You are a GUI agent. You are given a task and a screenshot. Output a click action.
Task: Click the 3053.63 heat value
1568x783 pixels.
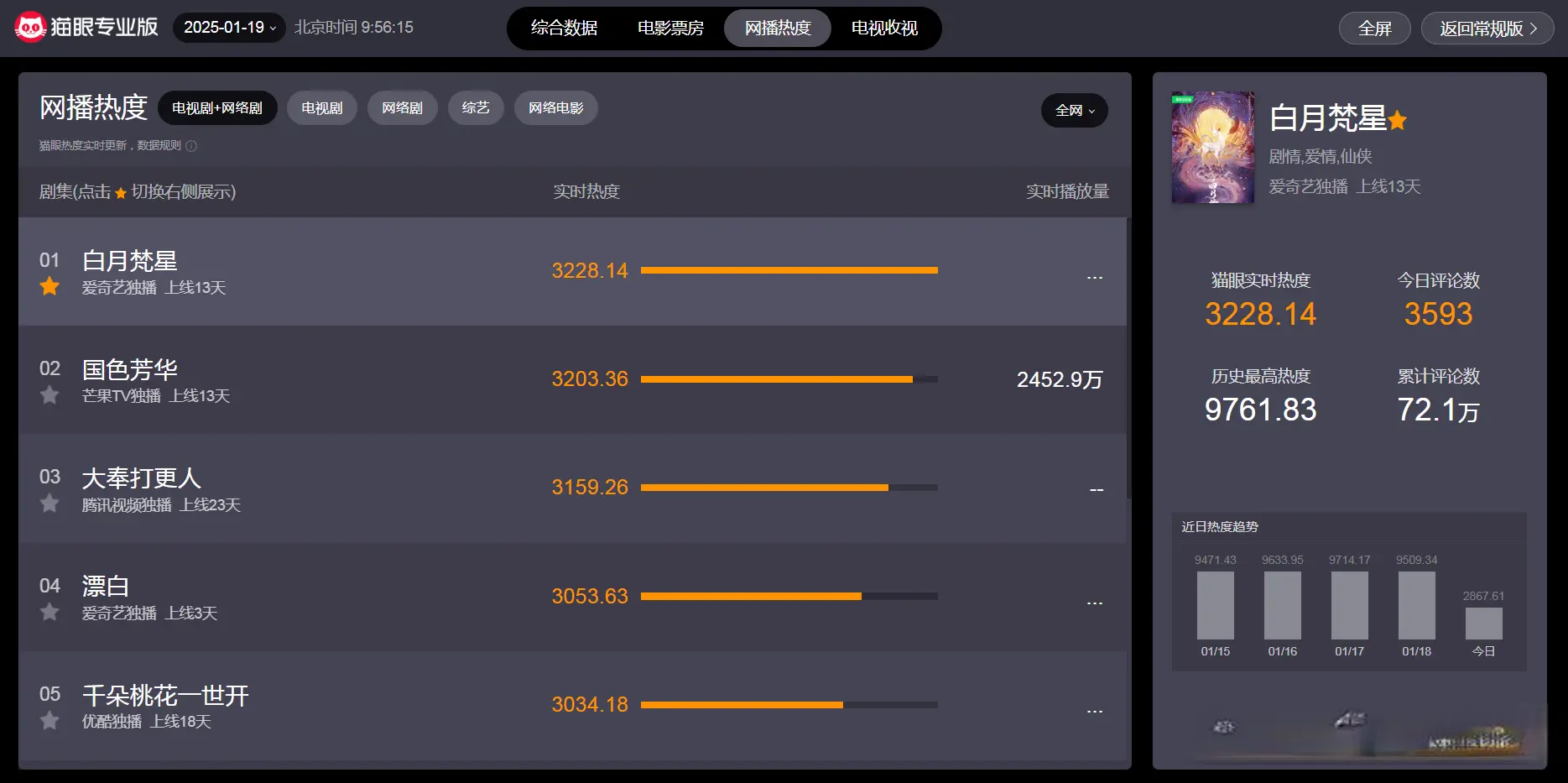(590, 596)
